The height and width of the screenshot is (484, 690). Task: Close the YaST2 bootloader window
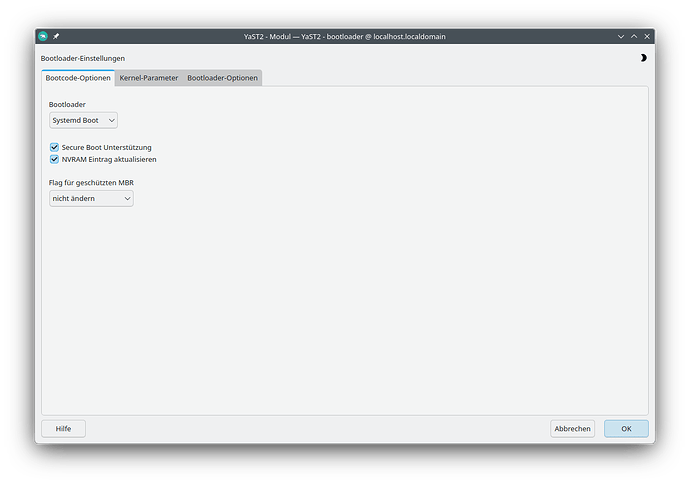pos(647,37)
